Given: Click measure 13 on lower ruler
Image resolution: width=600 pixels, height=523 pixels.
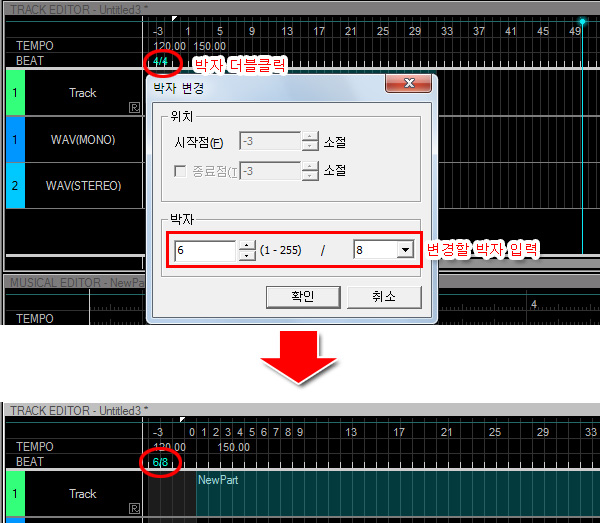Looking at the screenshot, I should 351,432.
